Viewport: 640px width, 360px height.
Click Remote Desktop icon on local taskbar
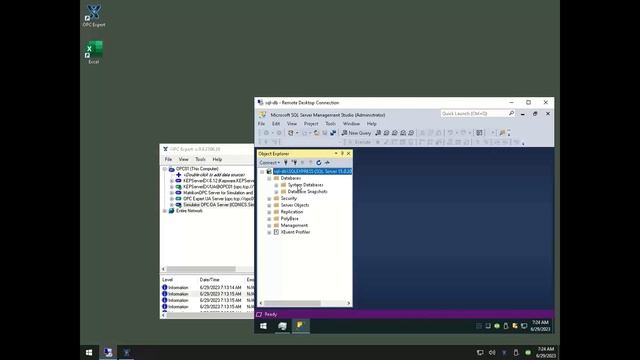108,353
